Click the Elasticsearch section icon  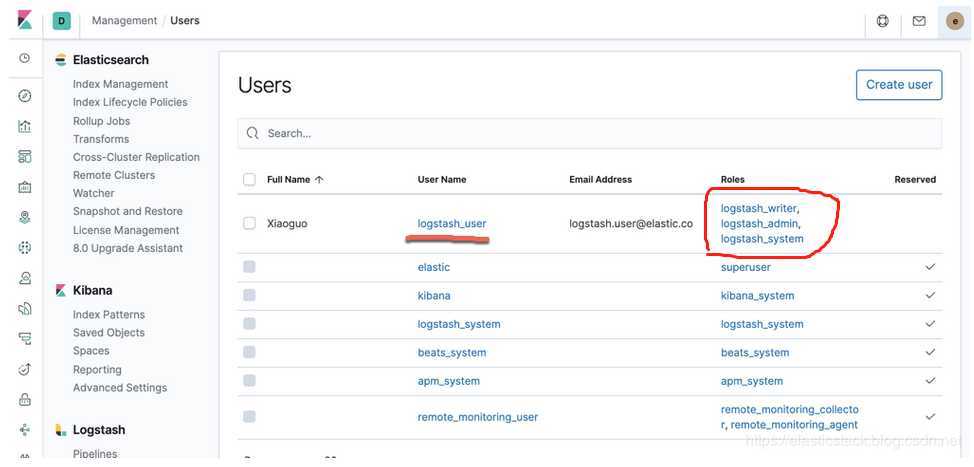(x=60, y=60)
